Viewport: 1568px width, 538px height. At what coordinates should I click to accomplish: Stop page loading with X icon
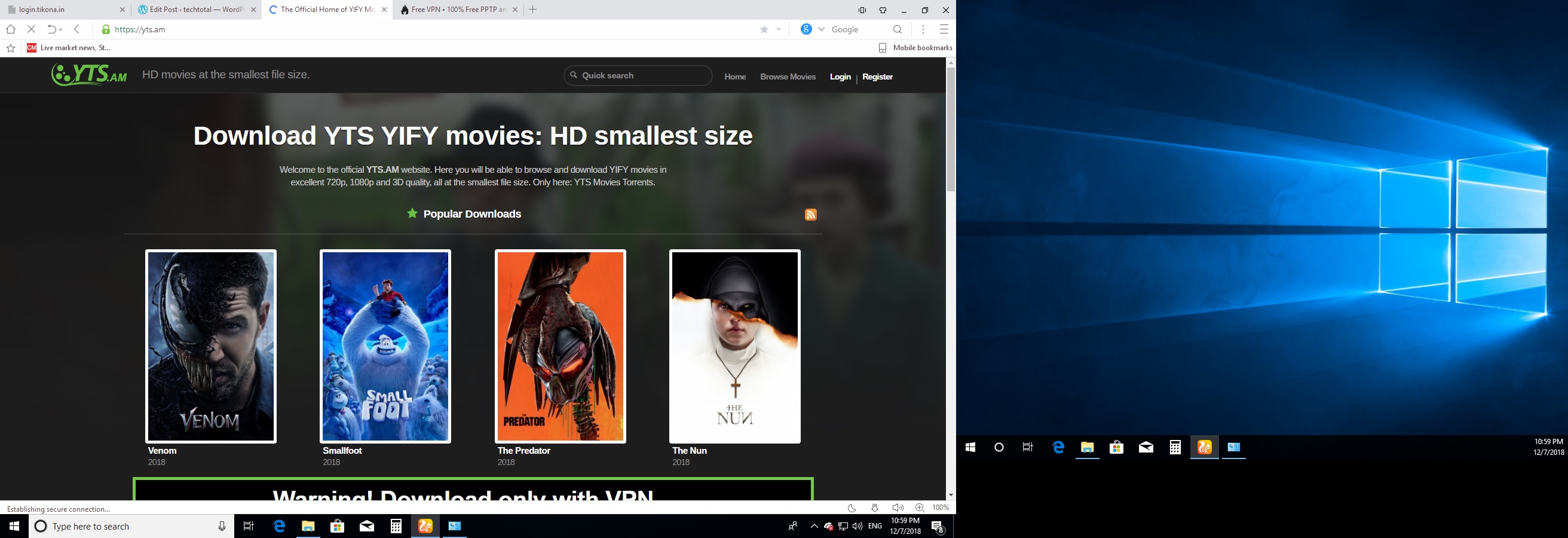32,29
